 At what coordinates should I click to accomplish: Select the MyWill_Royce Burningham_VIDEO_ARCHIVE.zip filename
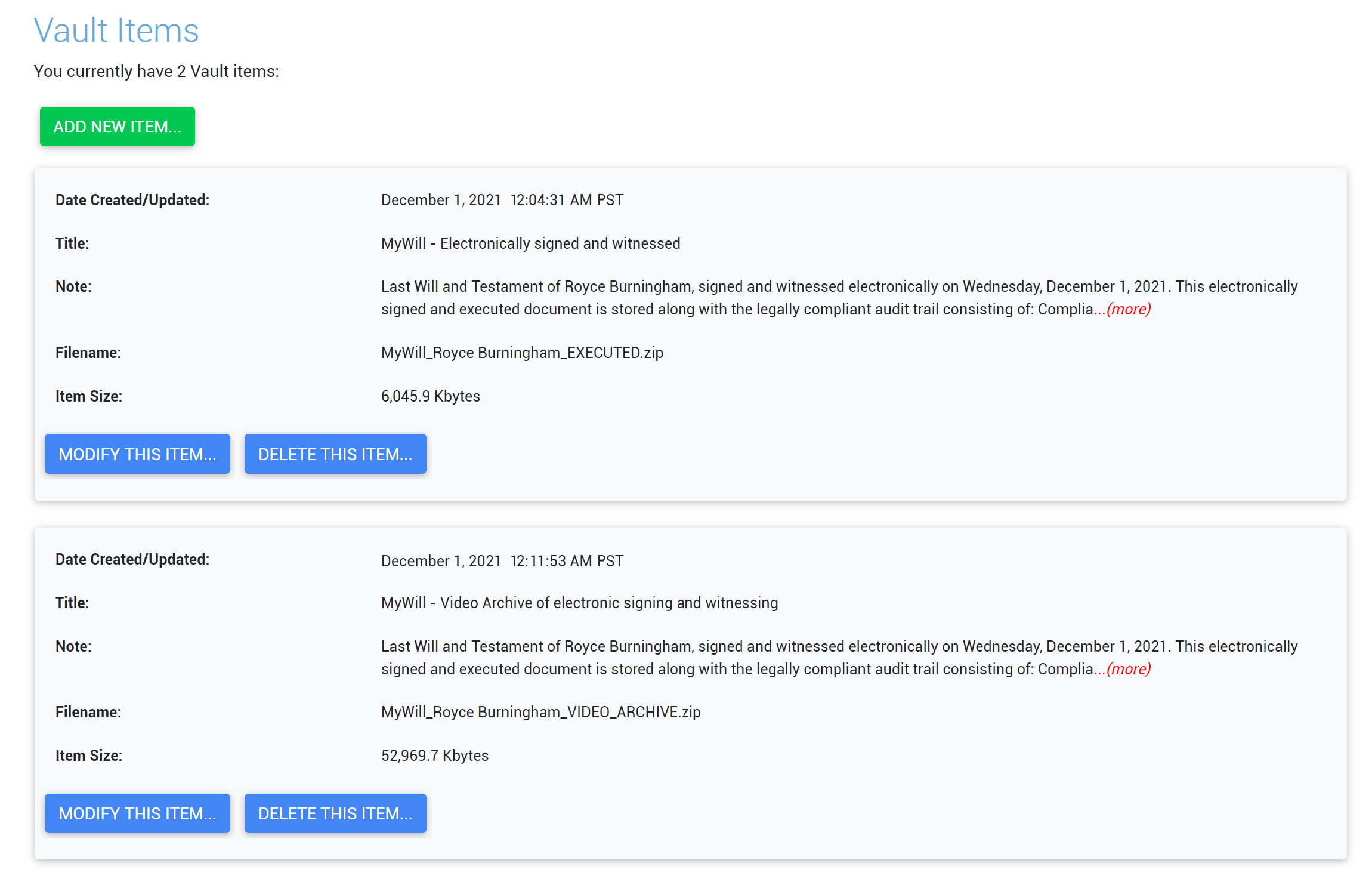pyautogui.click(x=540, y=712)
